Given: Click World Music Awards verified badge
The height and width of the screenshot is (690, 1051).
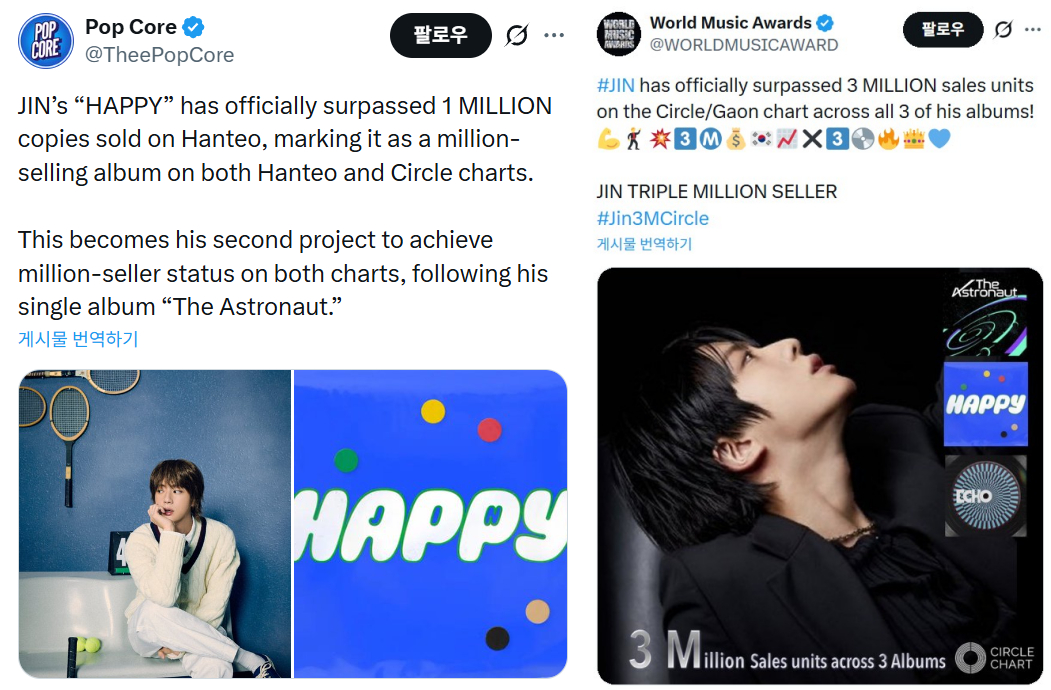Looking at the screenshot, I should coord(825,23).
